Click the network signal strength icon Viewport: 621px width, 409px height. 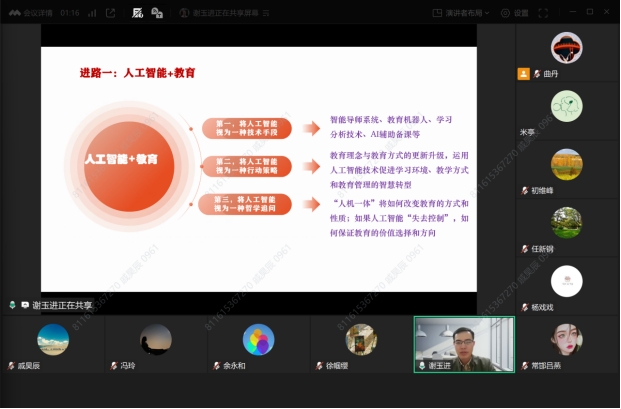(92, 13)
